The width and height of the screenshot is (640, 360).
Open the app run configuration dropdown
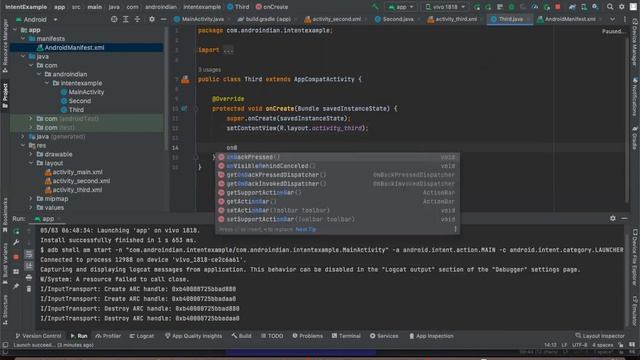pos(401,7)
